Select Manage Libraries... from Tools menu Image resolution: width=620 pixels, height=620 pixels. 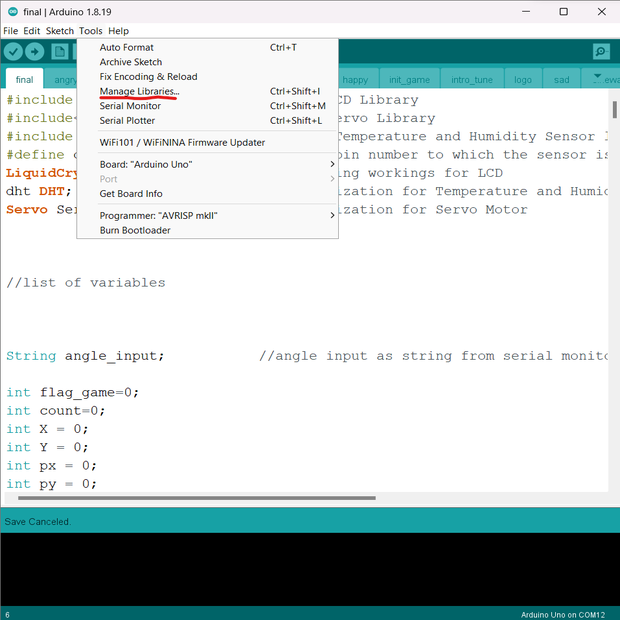(x=139, y=91)
